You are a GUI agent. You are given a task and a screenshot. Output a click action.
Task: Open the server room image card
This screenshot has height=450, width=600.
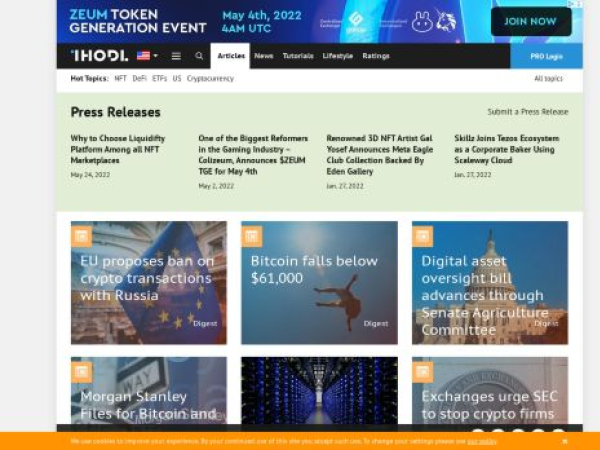[320, 390]
